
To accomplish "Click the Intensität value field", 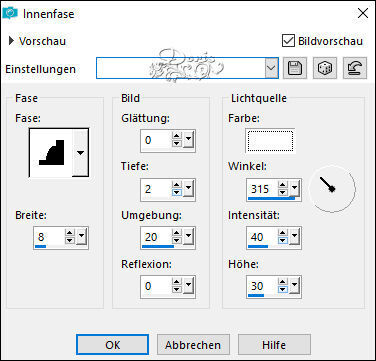I will 263,237.
